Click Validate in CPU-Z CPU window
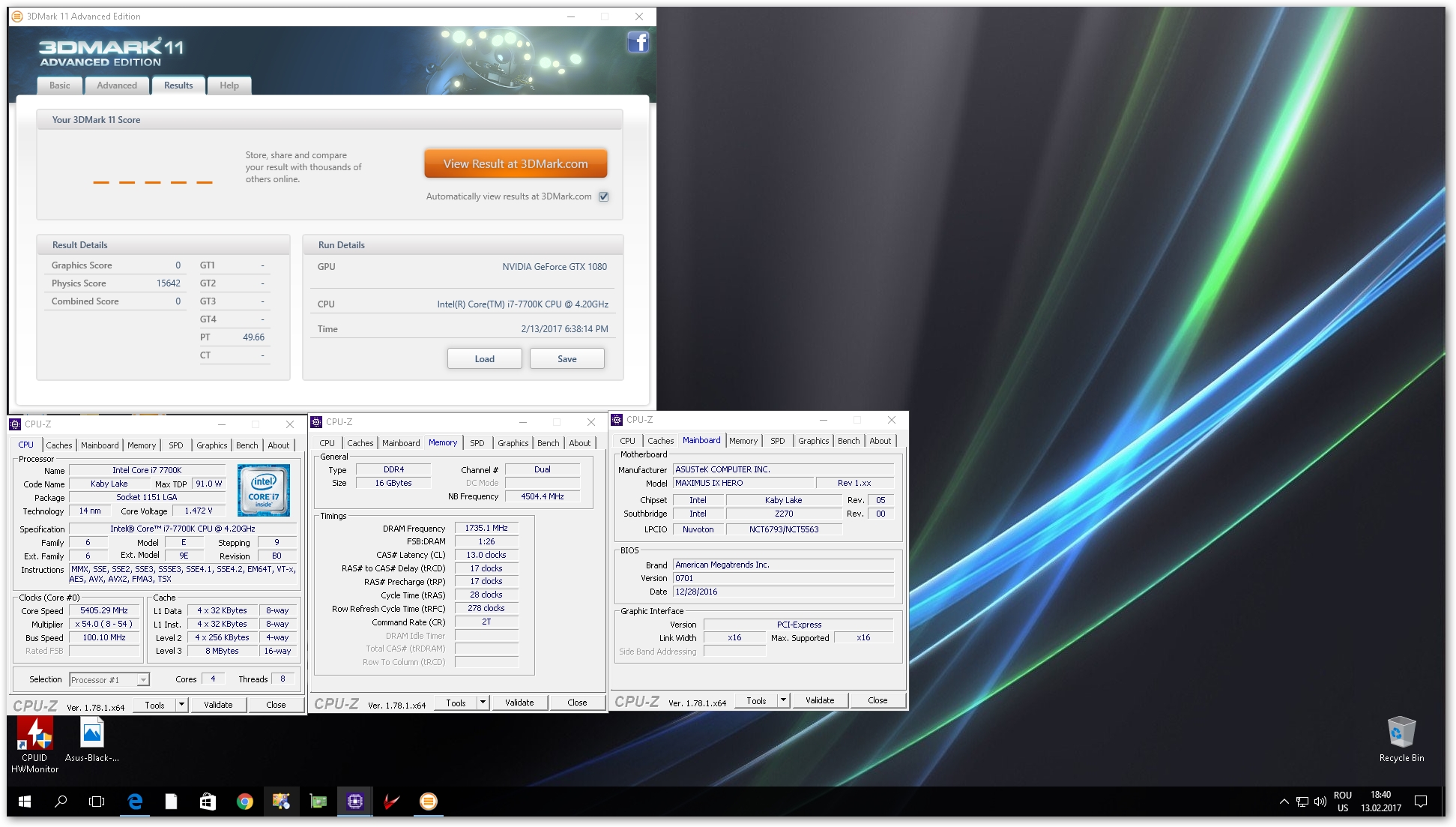 218,705
